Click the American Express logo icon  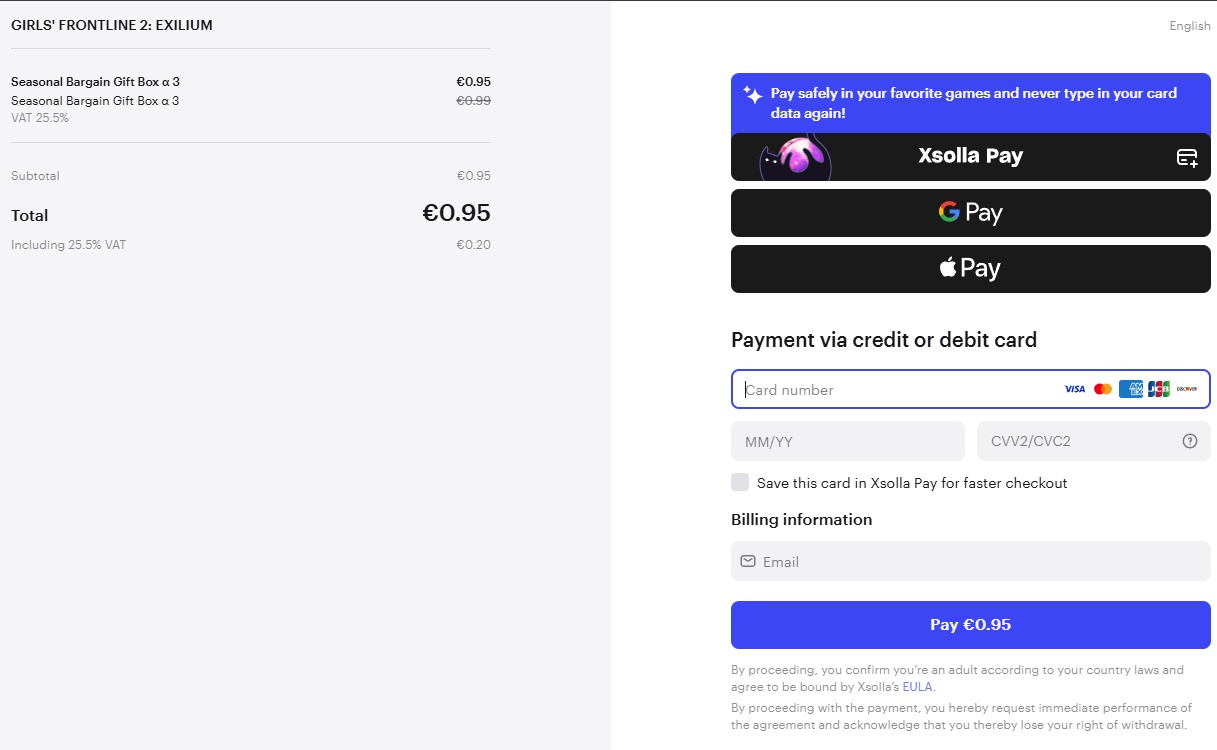click(1131, 389)
